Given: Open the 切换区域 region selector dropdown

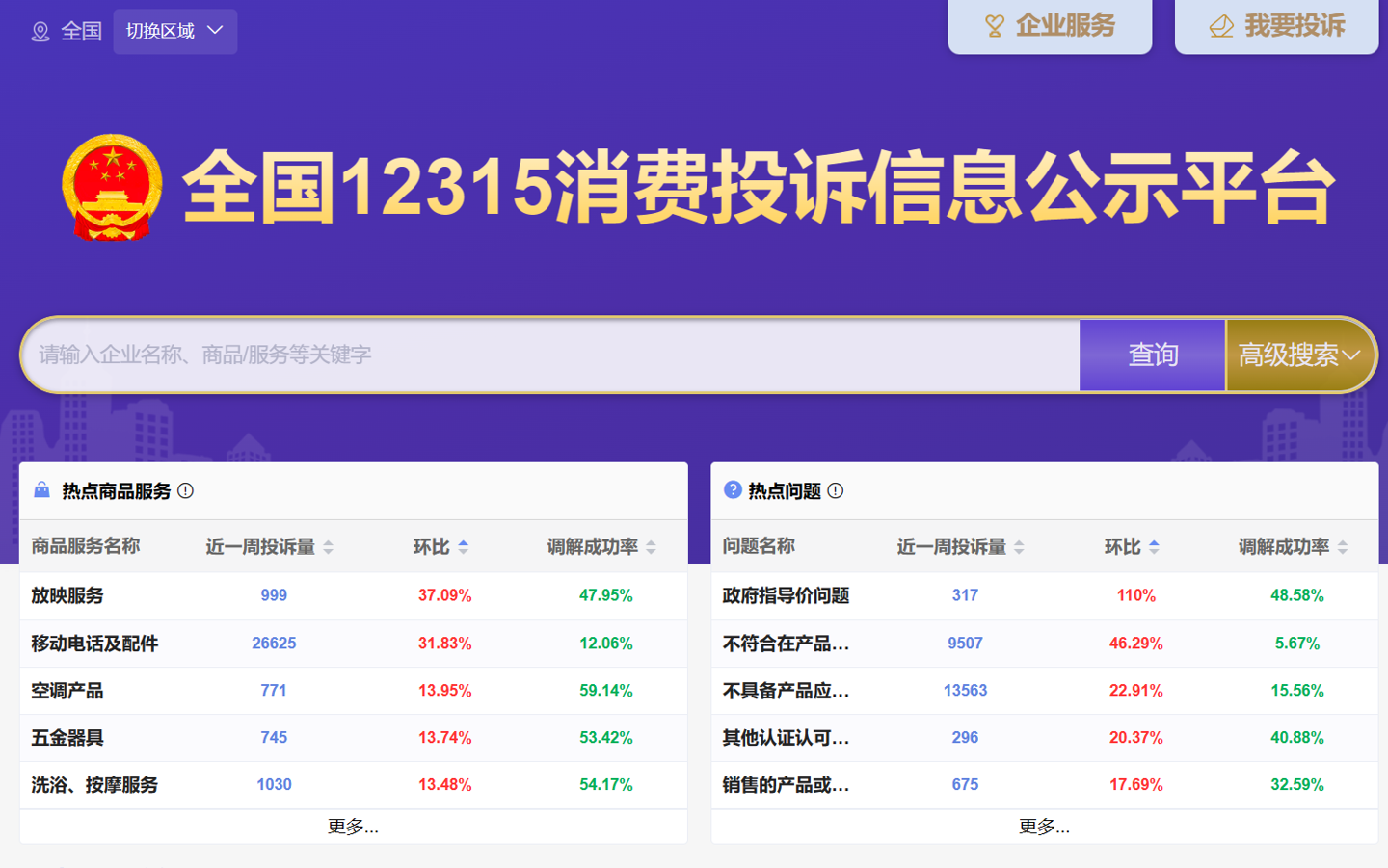Looking at the screenshot, I should 174,31.
